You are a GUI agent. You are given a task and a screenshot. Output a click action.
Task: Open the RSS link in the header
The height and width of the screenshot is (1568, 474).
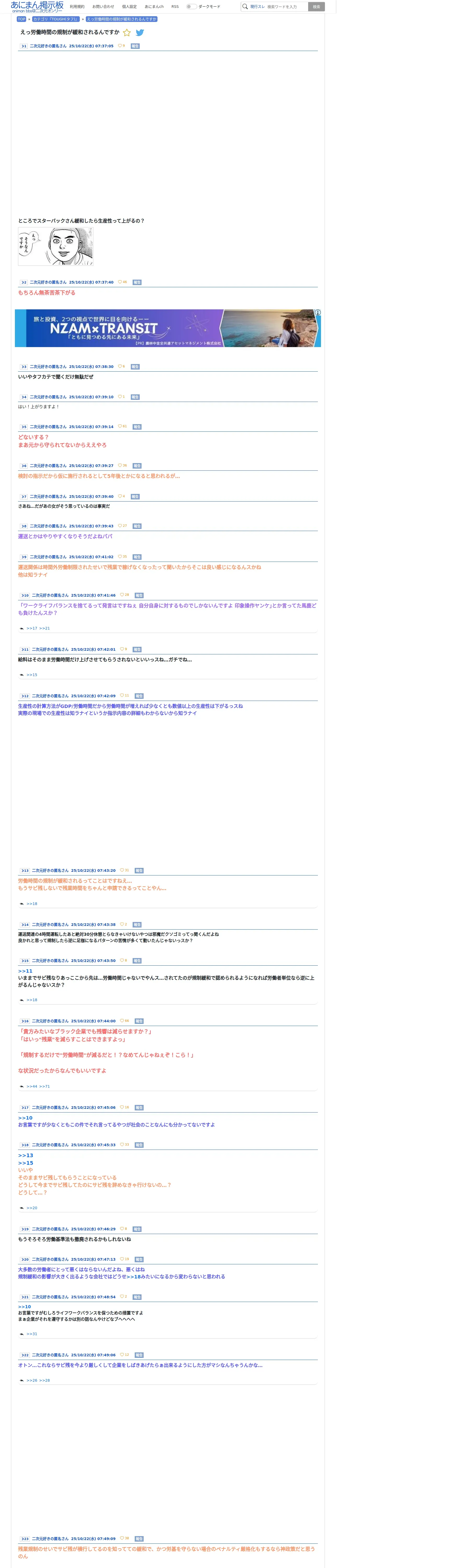tap(175, 7)
